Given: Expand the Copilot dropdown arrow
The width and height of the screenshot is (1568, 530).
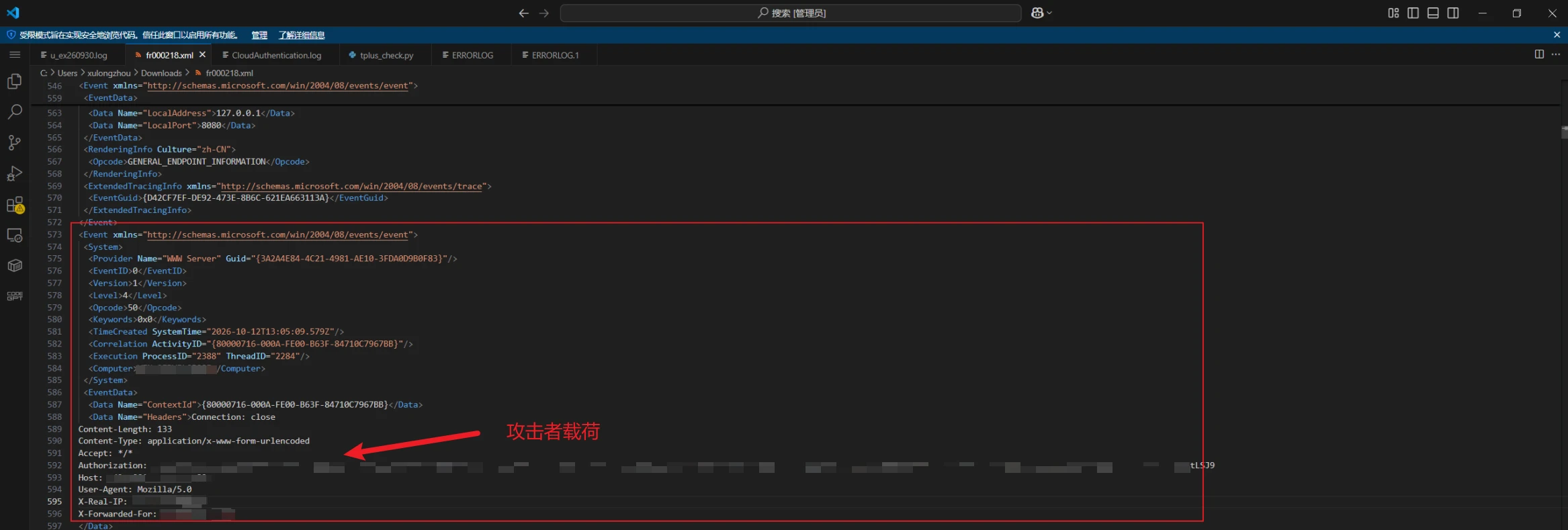Looking at the screenshot, I should pyautogui.click(x=1049, y=13).
